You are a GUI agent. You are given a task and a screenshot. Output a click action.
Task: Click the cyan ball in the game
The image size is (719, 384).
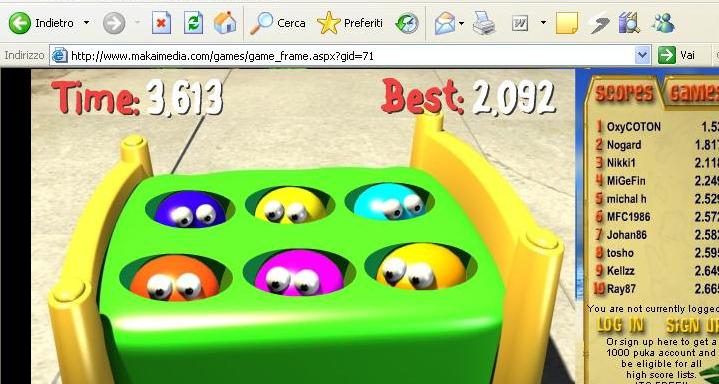[x=389, y=202]
